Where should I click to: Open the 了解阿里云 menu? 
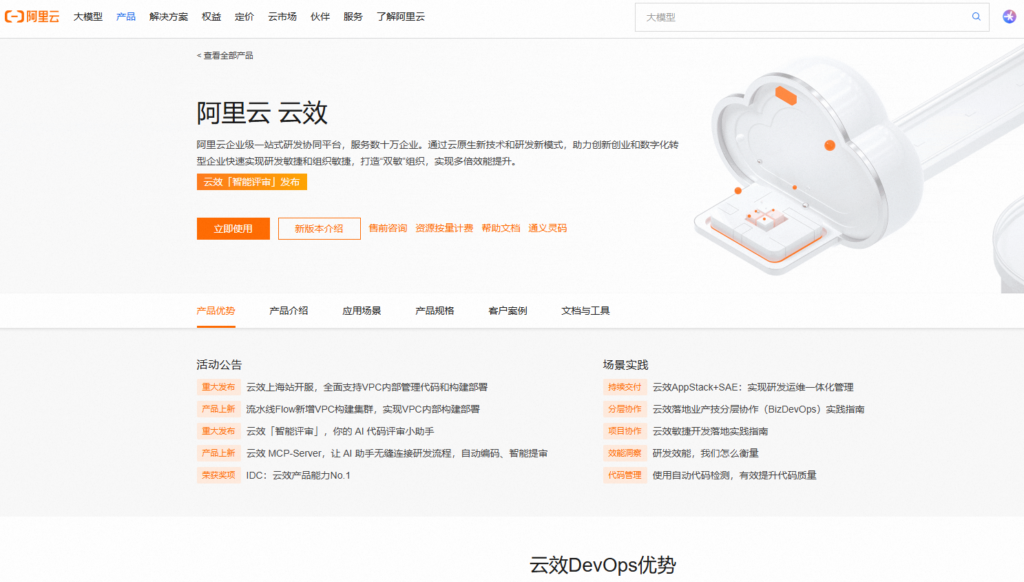pyautogui.click(x=400, y=17)
